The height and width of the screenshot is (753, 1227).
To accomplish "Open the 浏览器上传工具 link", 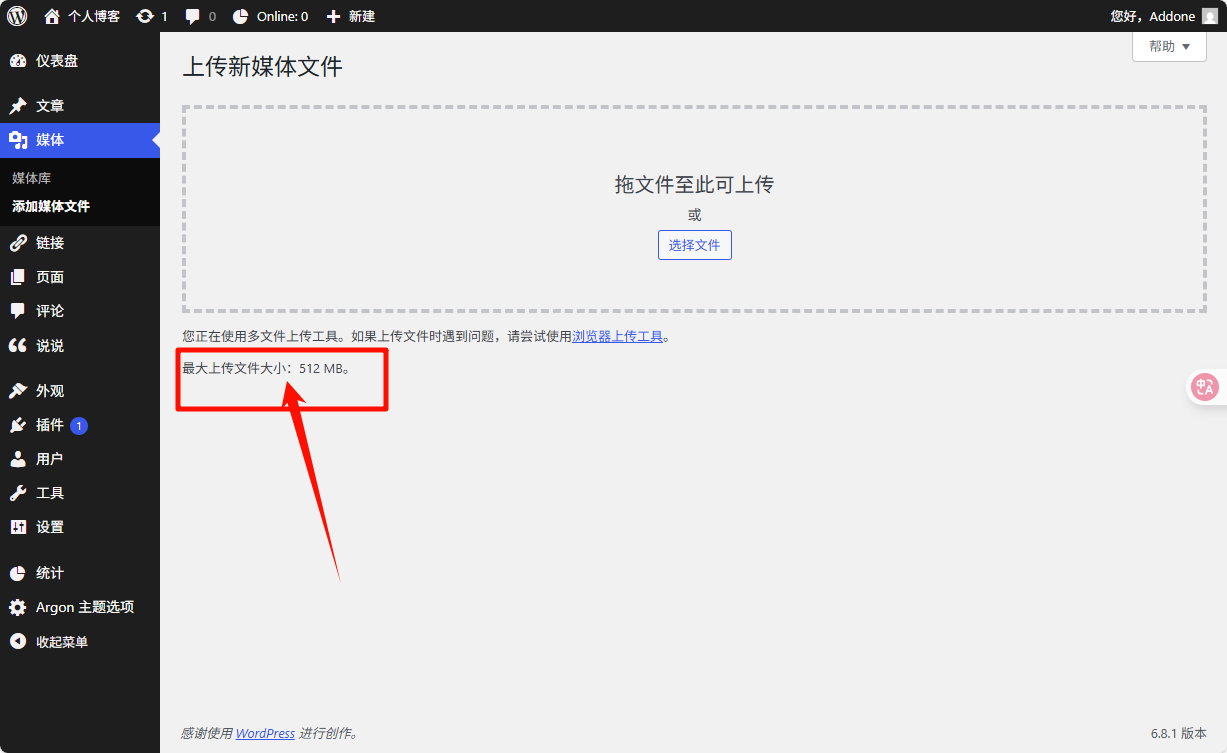I will (617, 337).
